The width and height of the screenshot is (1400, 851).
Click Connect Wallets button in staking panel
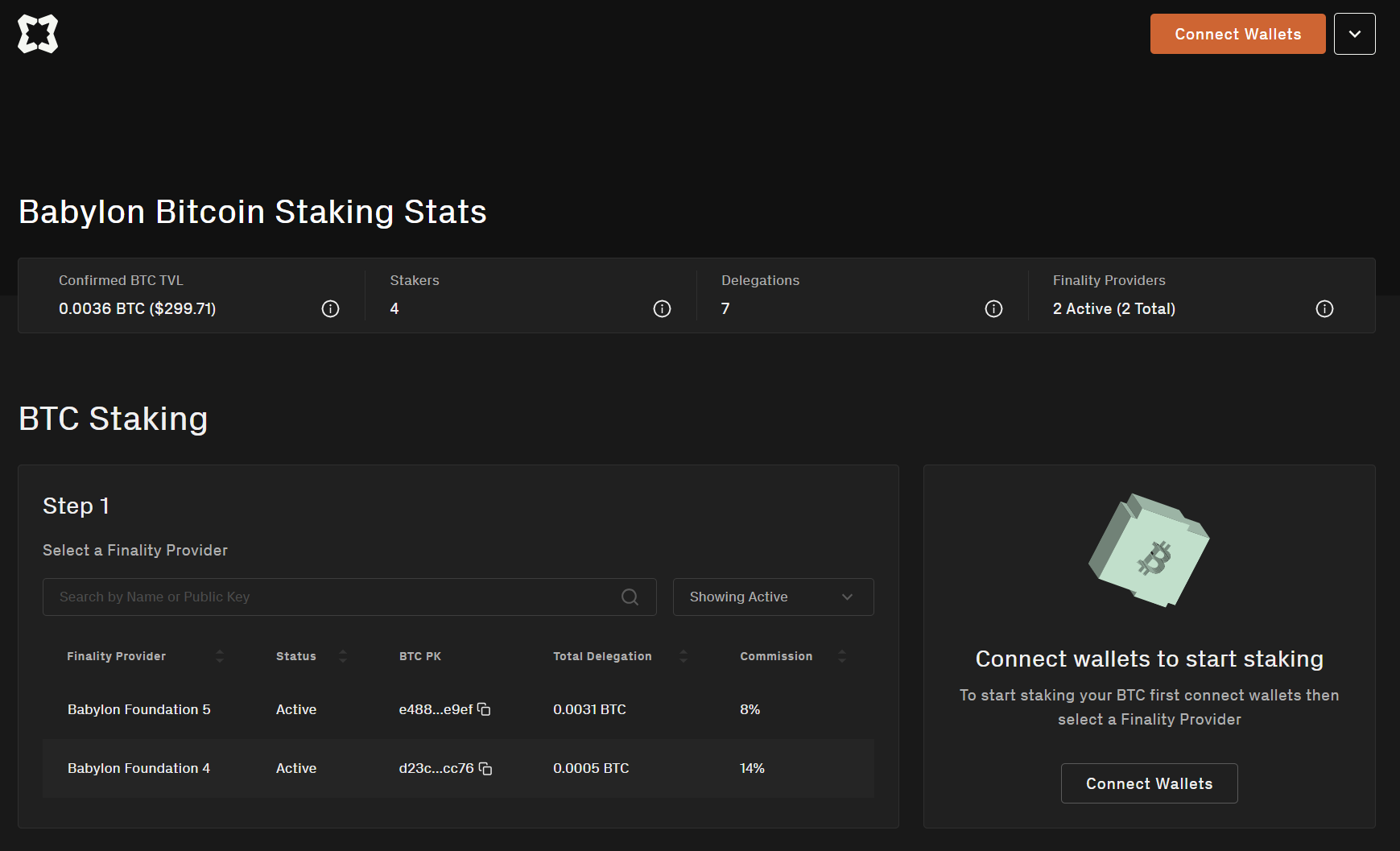coord(1149,783)
